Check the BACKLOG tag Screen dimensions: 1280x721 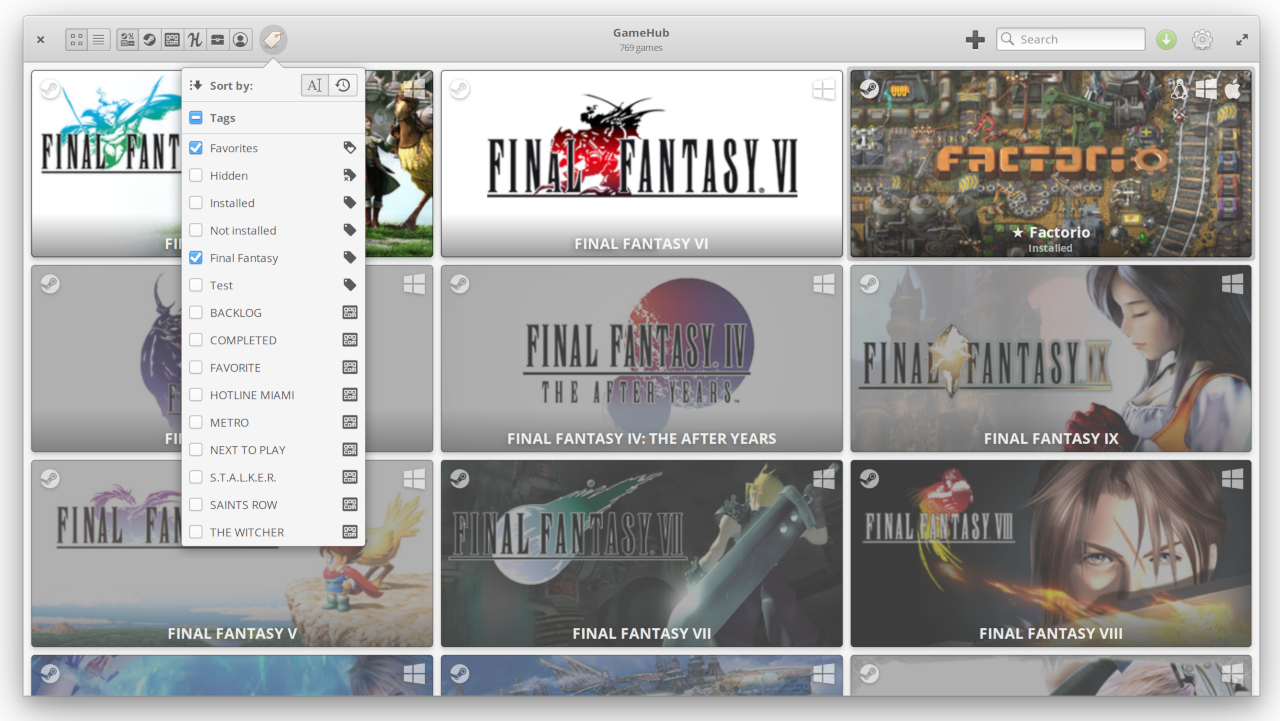click(196, 313)
